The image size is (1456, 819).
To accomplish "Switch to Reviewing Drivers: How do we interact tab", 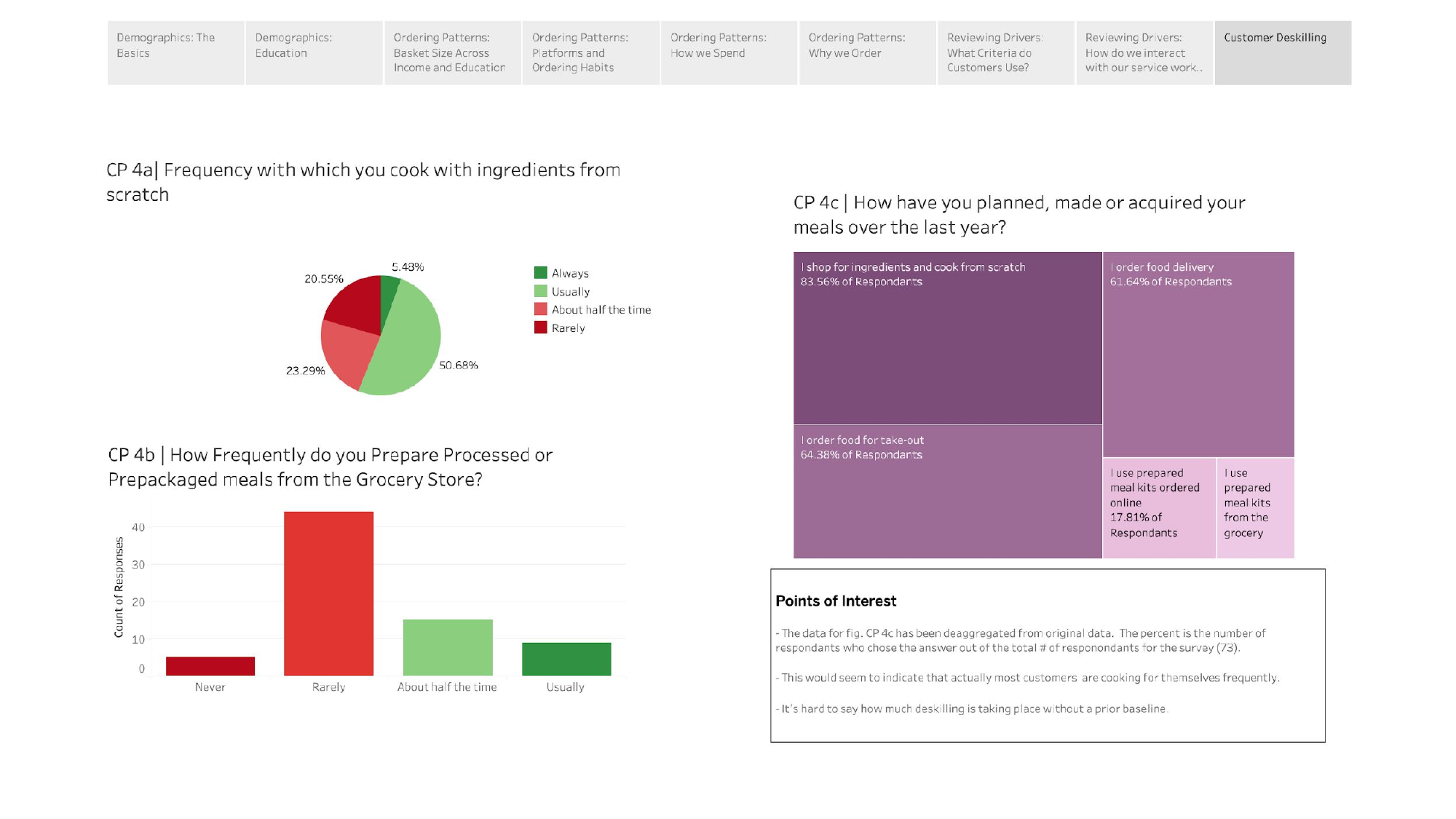I will [1143, 52].
